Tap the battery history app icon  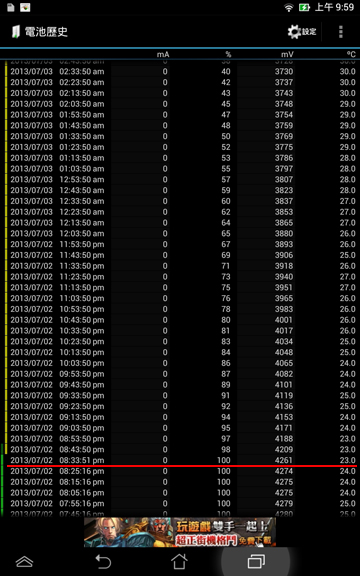16,32
